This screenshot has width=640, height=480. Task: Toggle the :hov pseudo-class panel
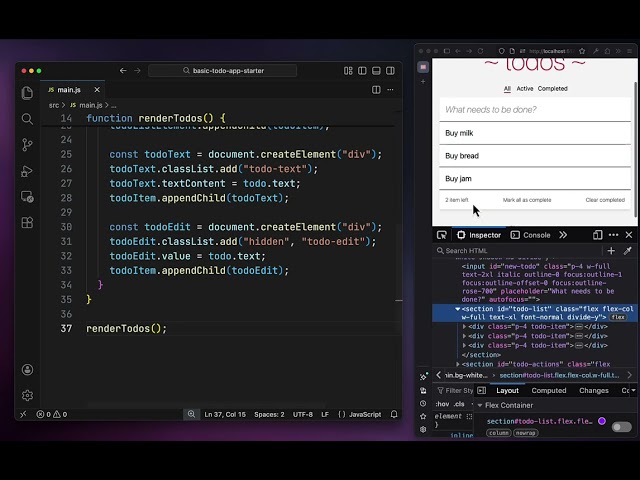(x=442, y=404)
